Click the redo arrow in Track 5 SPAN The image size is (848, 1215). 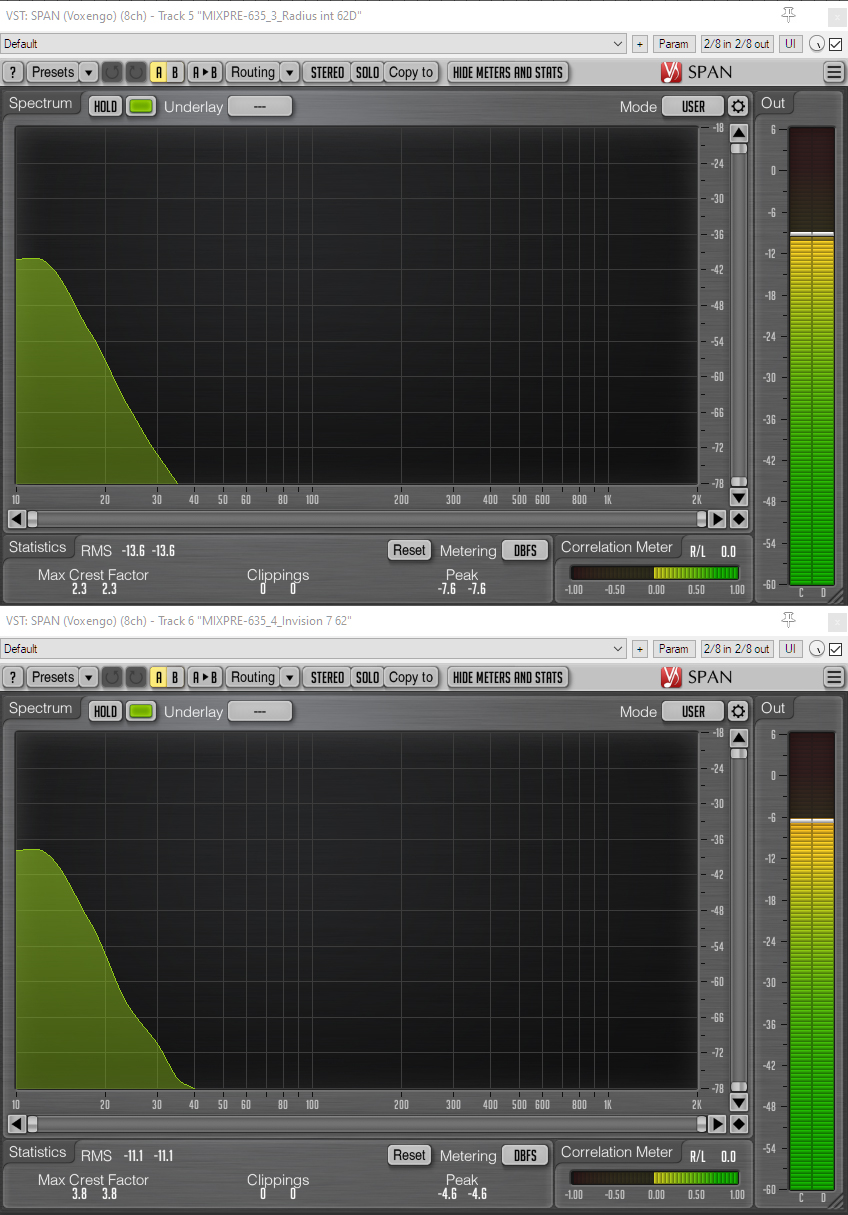pyautogui.click(x=136, y=72)
